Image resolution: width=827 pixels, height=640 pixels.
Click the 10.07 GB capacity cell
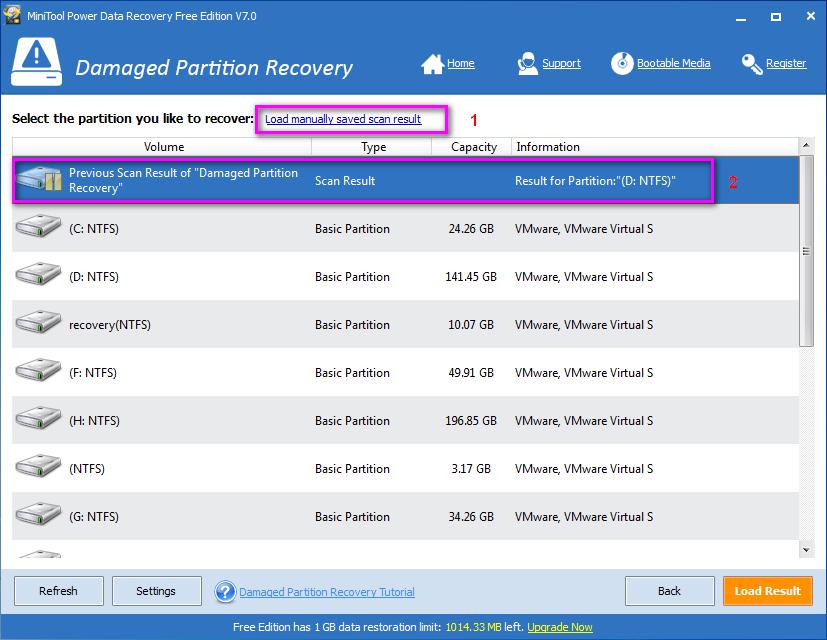tap(471, 324)
